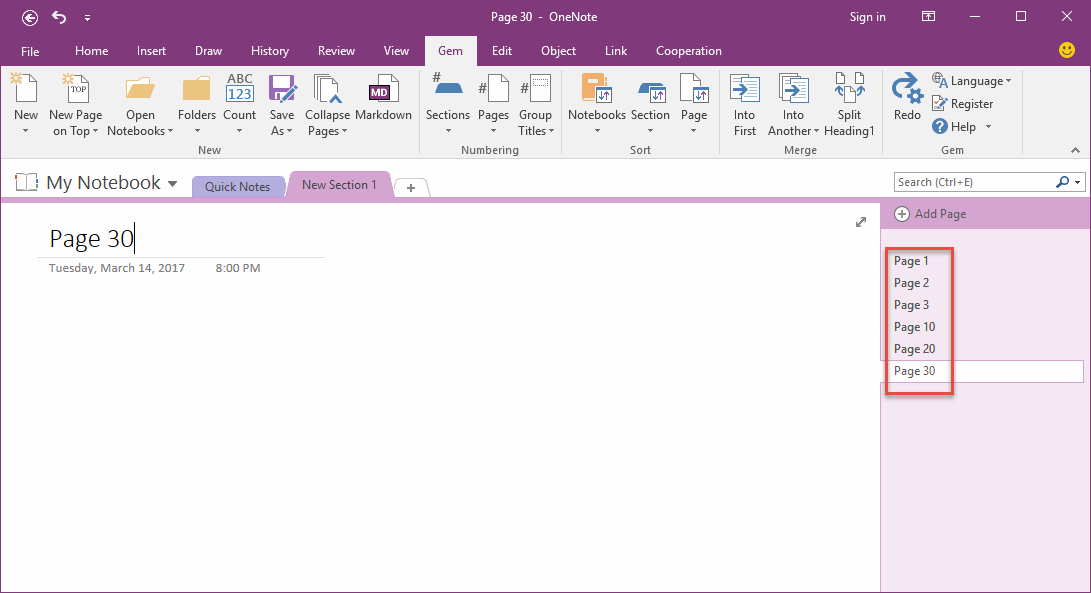Expand the Folders dropdown arrow
The width and height of the screenshot is (1091, 593).
click(x=197, y=131)
